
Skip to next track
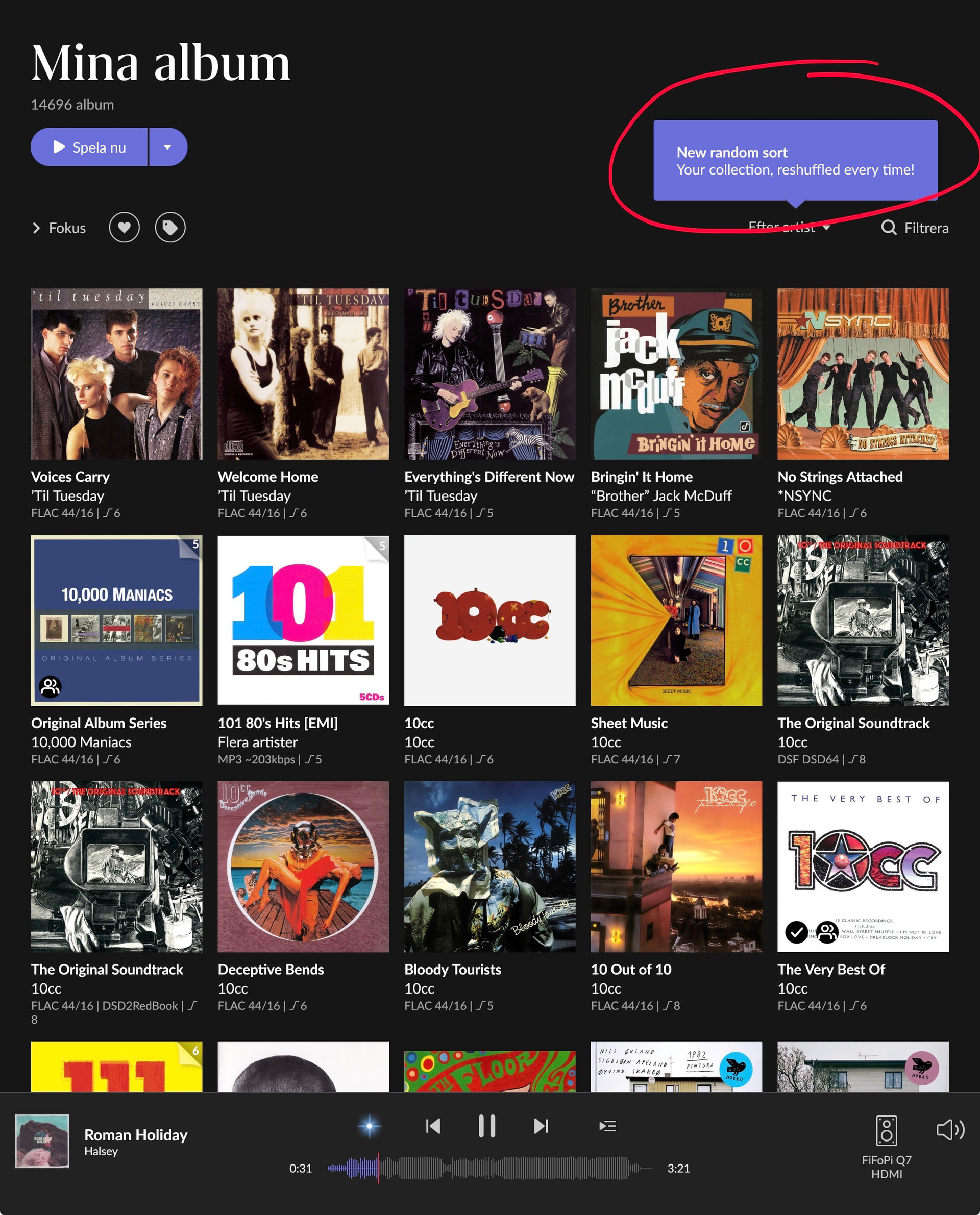point(541,1126)
